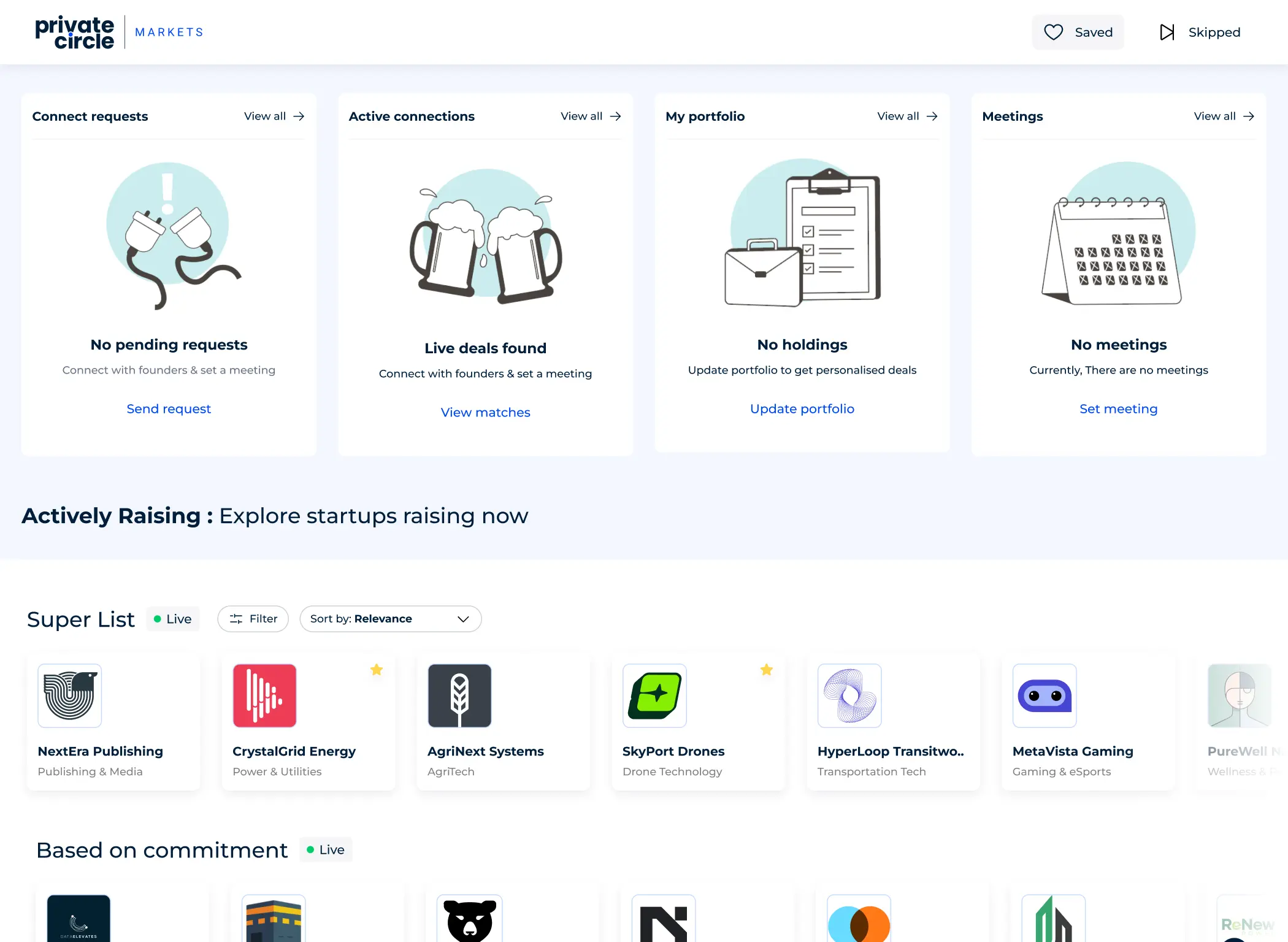The width and height of the screenshot is (1288, 942).
Task: Click the Filter button
Action: click(253, 619)
